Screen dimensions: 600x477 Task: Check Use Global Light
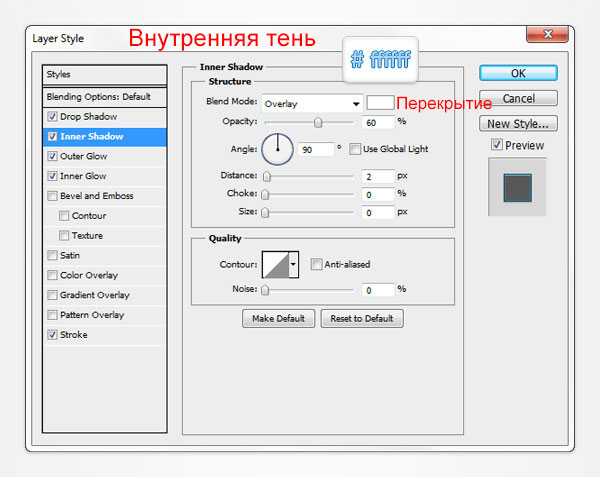[355, 149]
